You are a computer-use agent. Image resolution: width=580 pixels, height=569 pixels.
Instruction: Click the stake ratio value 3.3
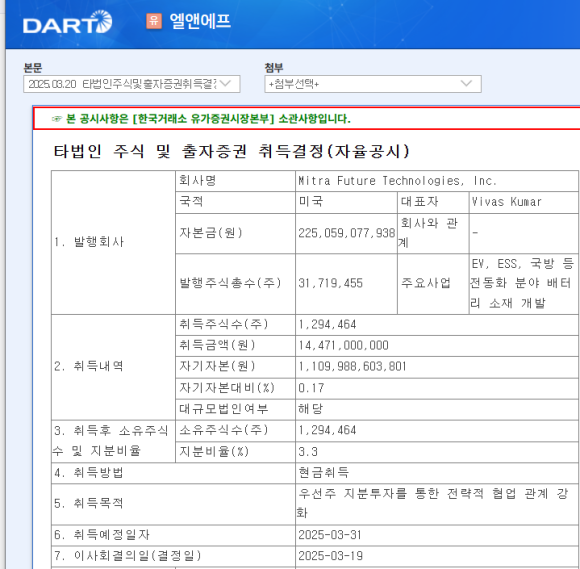pos(308,452)
